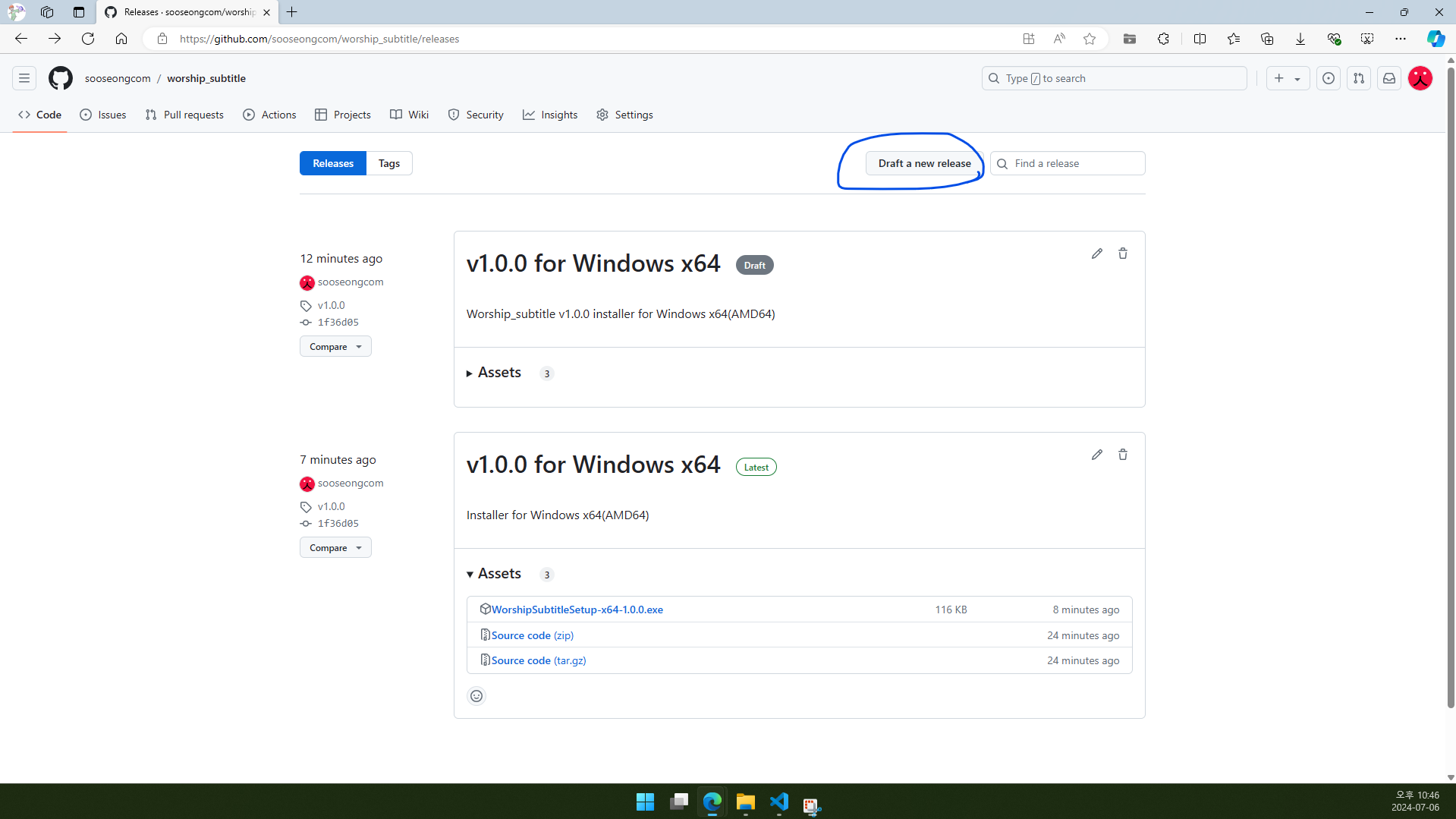Open the sooseongcom owner link in breadcrumb
Image resolution: width=1456 pixels, height=819 pixels.
118,78
